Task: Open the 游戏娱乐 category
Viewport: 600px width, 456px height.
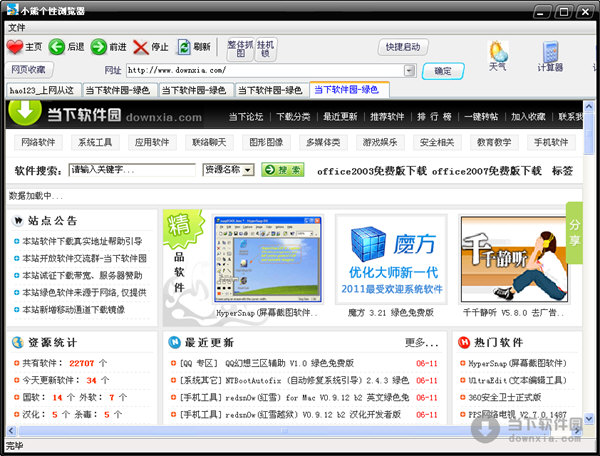Action: pos(380,142)
